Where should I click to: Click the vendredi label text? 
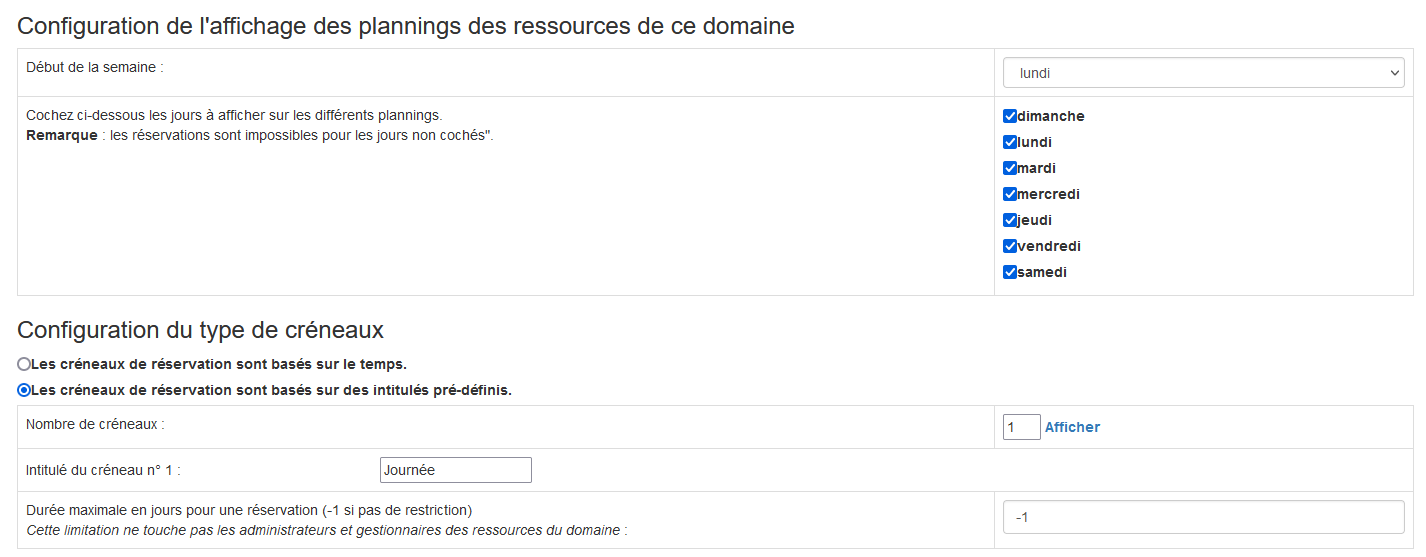click(x=1049, y=246)
